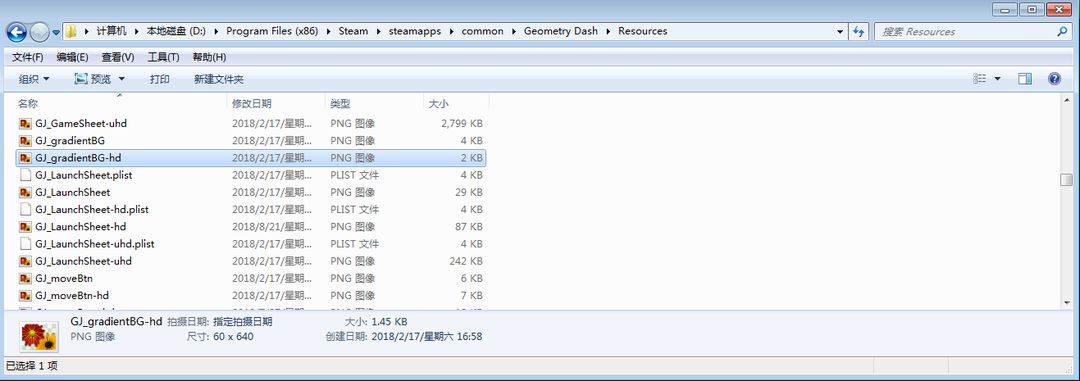Screen dimensions: 1080x381
Task: Click the search magnifier icon
Action: (1061, 32)
